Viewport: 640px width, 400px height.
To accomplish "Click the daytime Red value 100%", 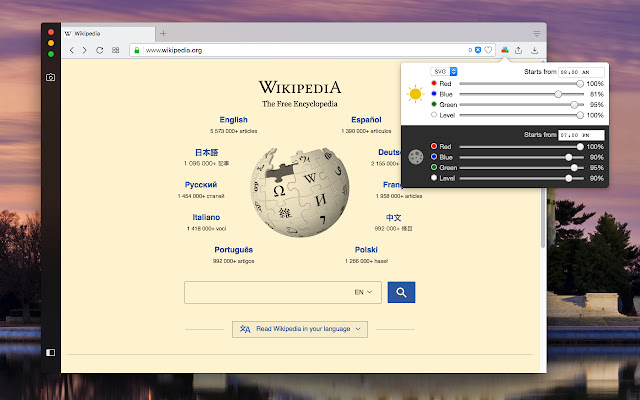I will [x=595, y=84].
